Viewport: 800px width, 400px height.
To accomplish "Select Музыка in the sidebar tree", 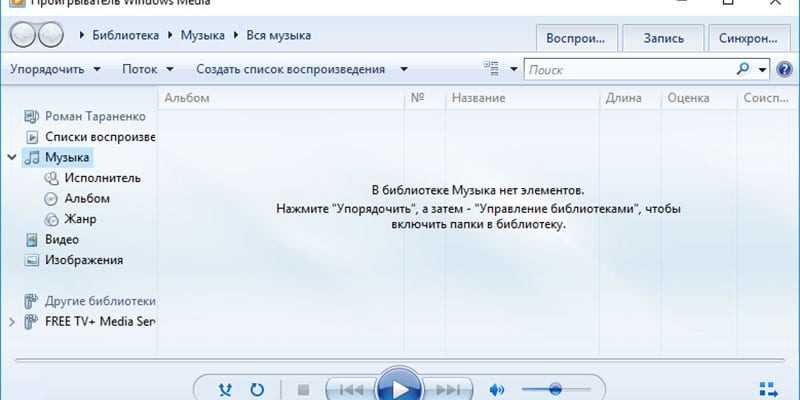I will click(x=67, y=157).
